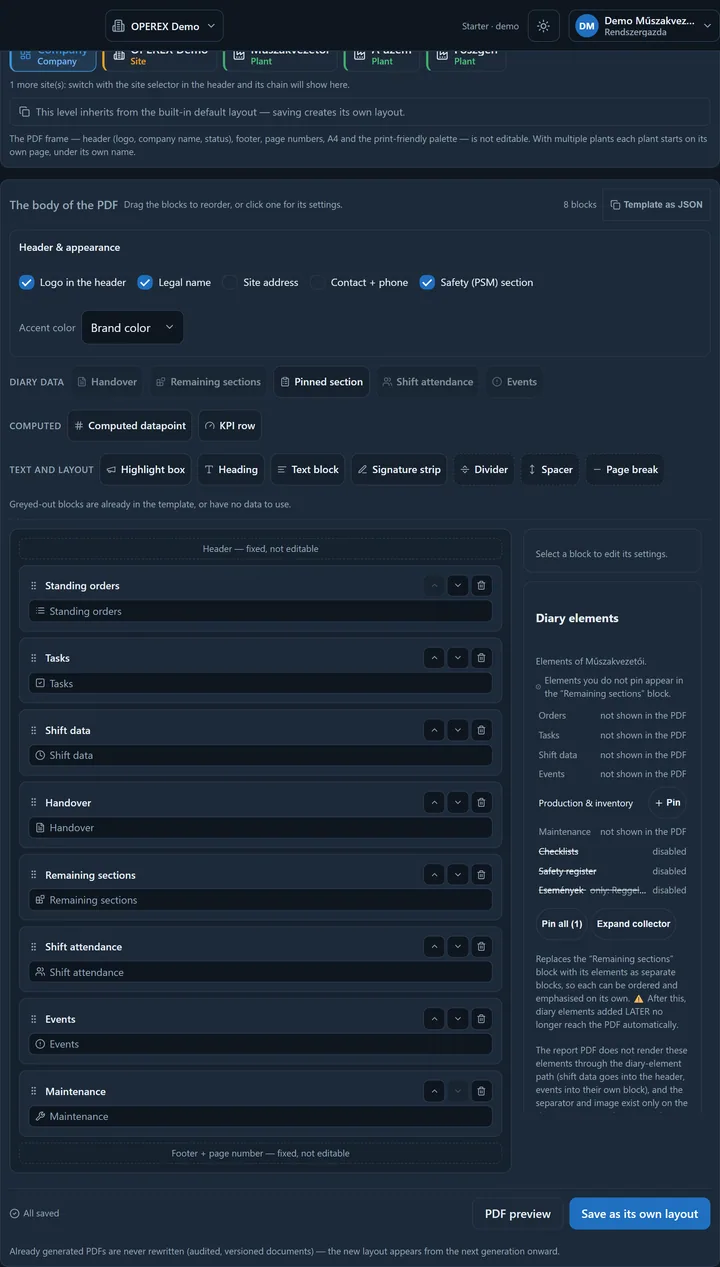This screenshot has width=720, height=1267.
Task: Move the Remaining sections block down
Action: click(x=457, y=875)
